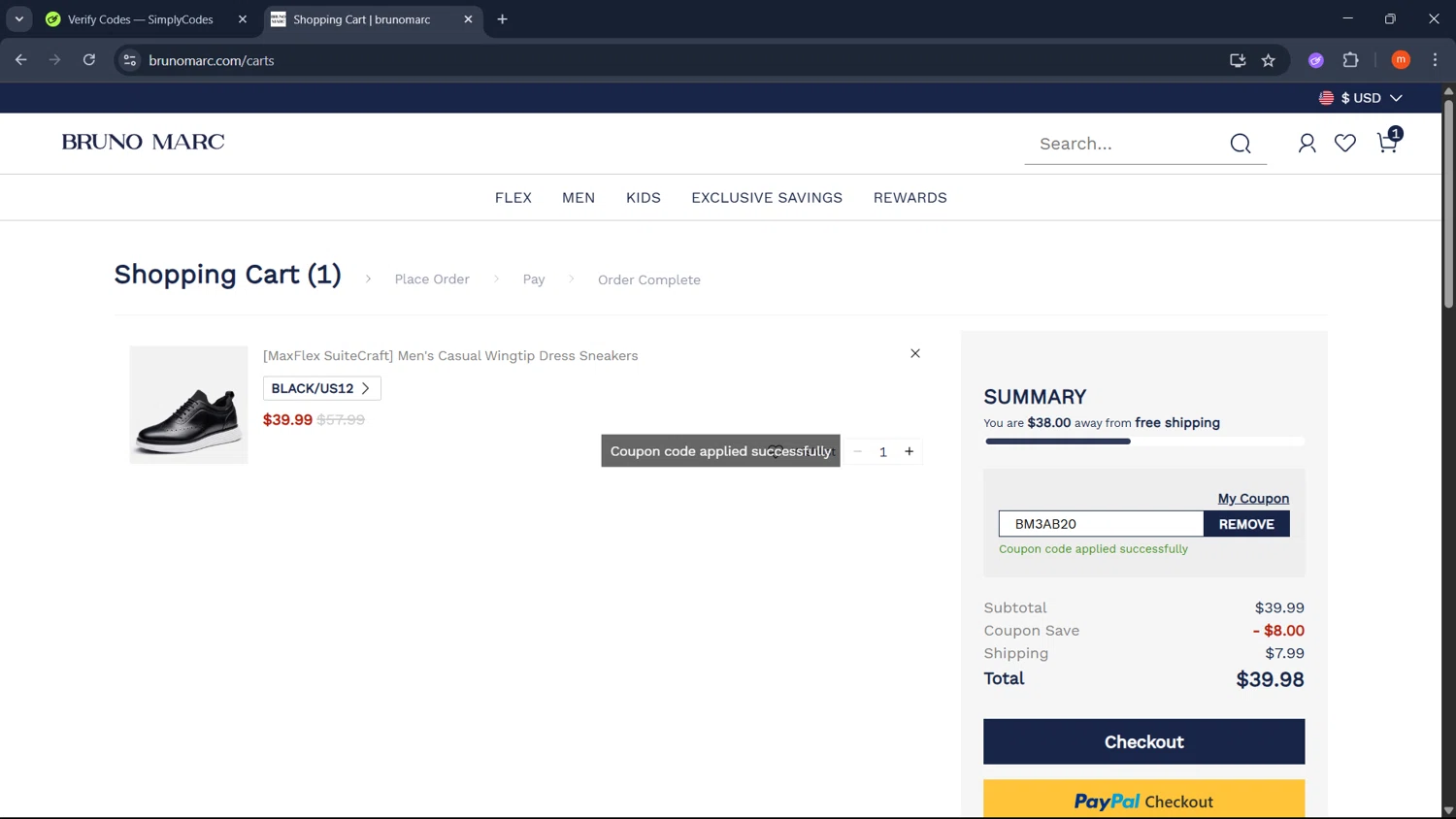Click the browser address bar URL
The height and width of the screenshot is (819, 1456).
212,60
